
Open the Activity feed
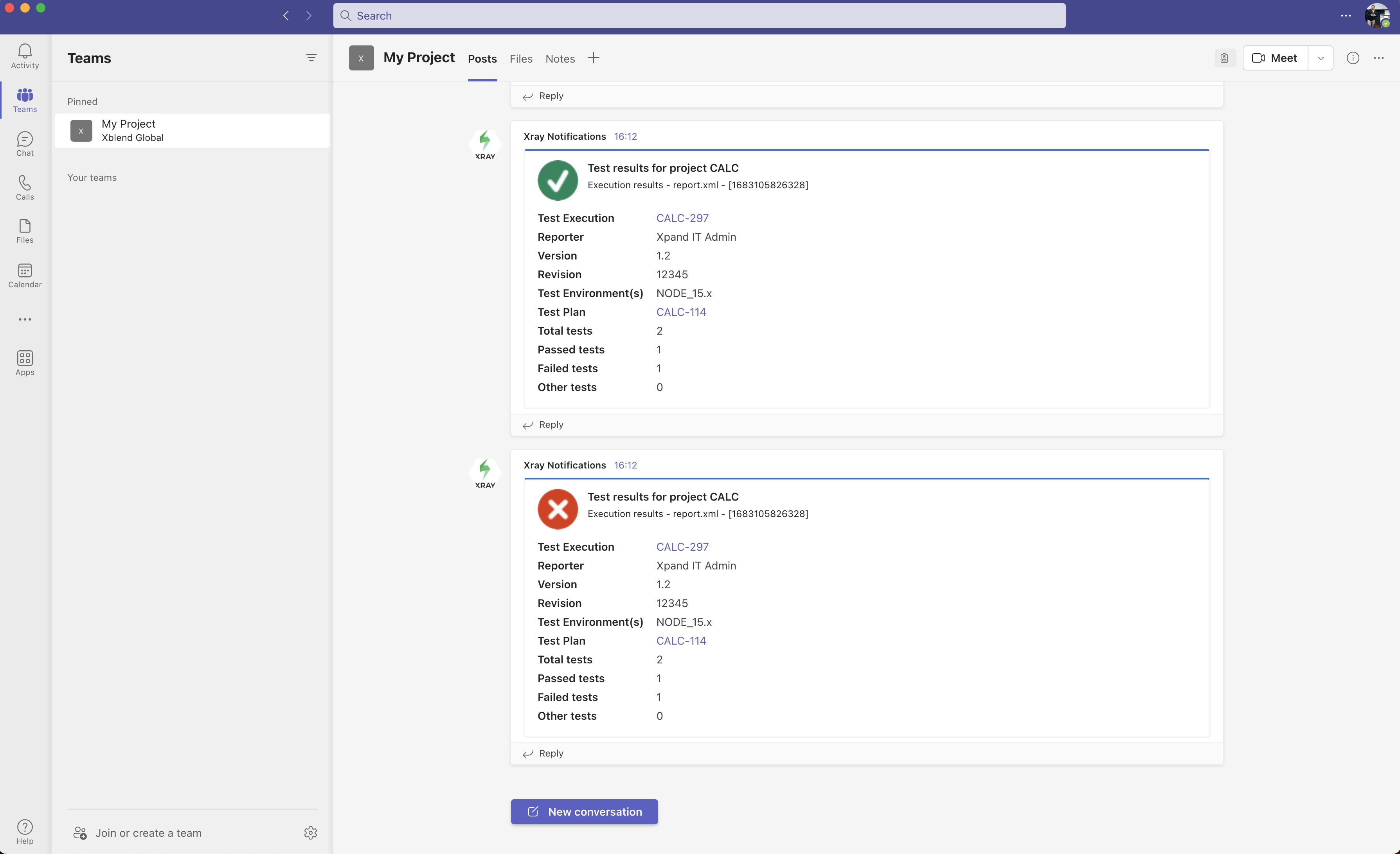[25, 56]
